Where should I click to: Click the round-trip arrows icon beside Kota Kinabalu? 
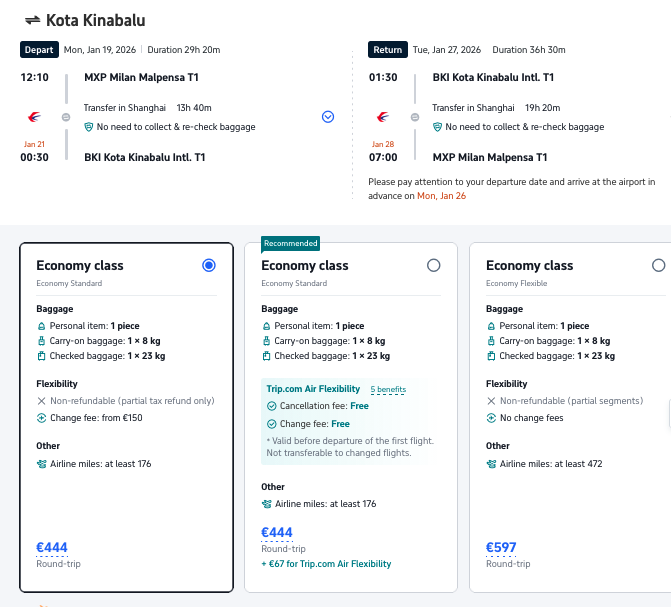(x=32, y=20)
